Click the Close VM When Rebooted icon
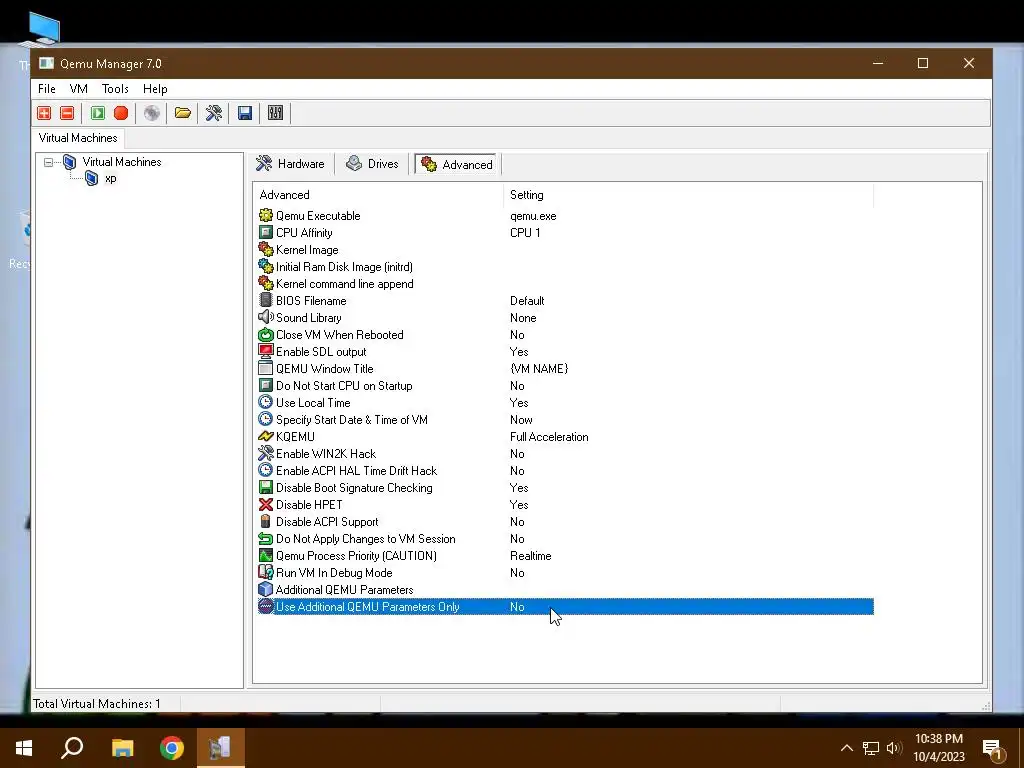The height and width of the screenshot is (768, 1024). pyautogui.click(x=266, y=334)
